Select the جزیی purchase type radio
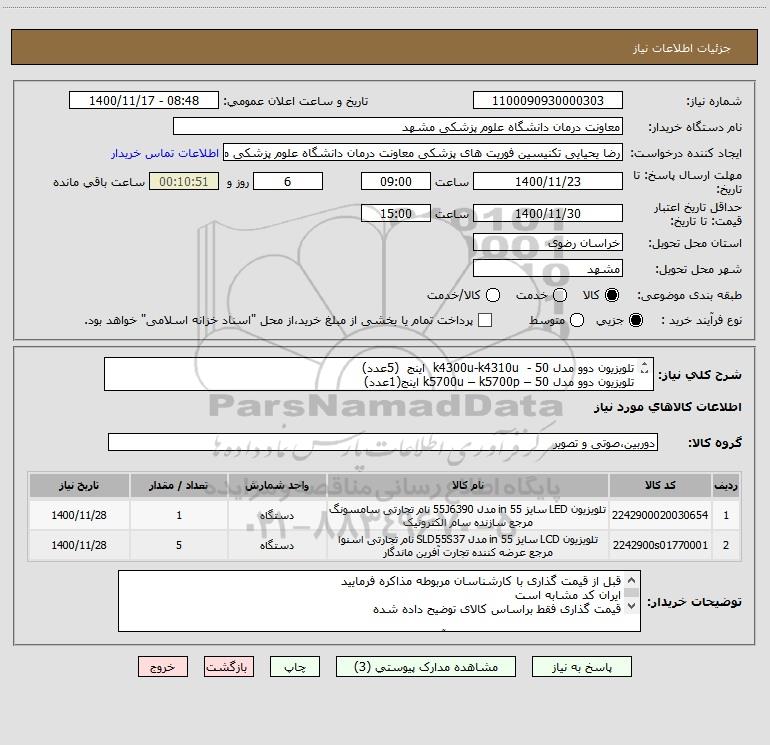770x745 pixels. click(x=635, y=320)
